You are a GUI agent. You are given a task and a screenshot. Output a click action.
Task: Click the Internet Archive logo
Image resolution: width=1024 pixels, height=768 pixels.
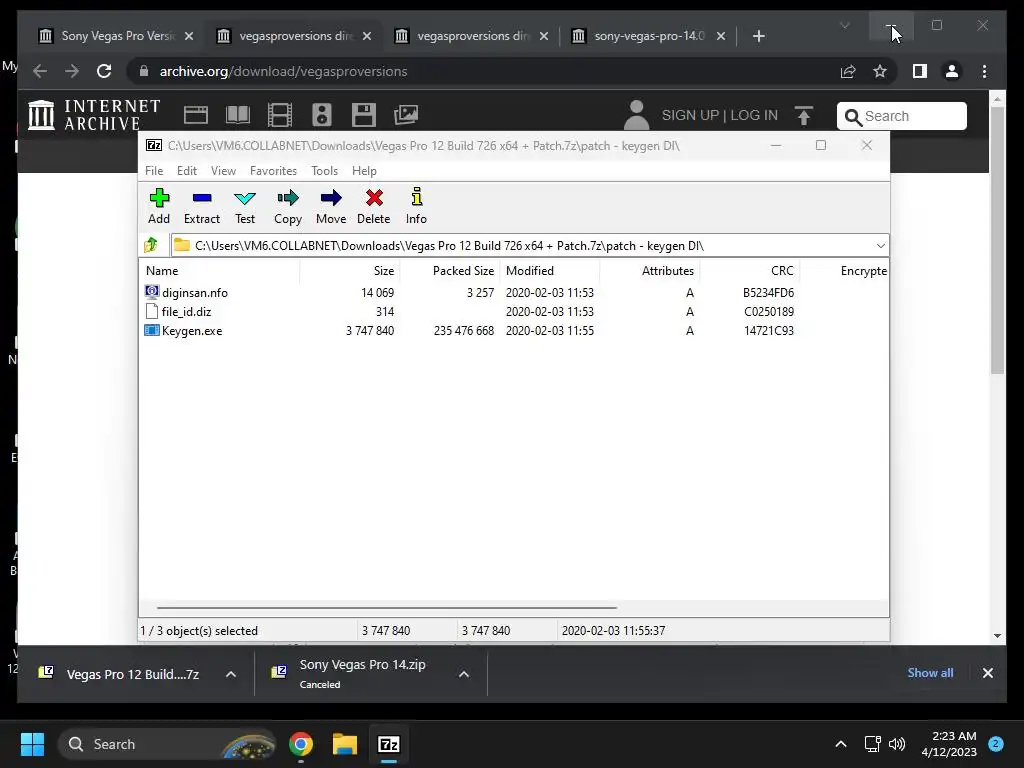(95, 115)
